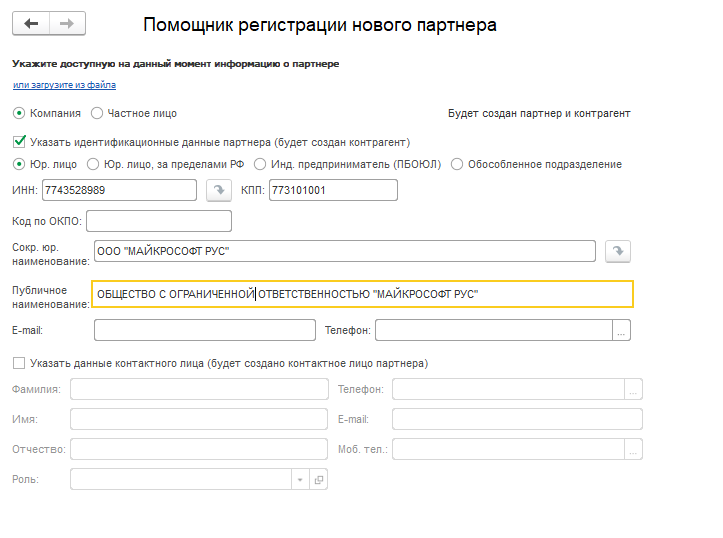Screen dimensions: 723x538
Task: Select Юр. лицо, за пределами РФ
Action: (94, 164)
